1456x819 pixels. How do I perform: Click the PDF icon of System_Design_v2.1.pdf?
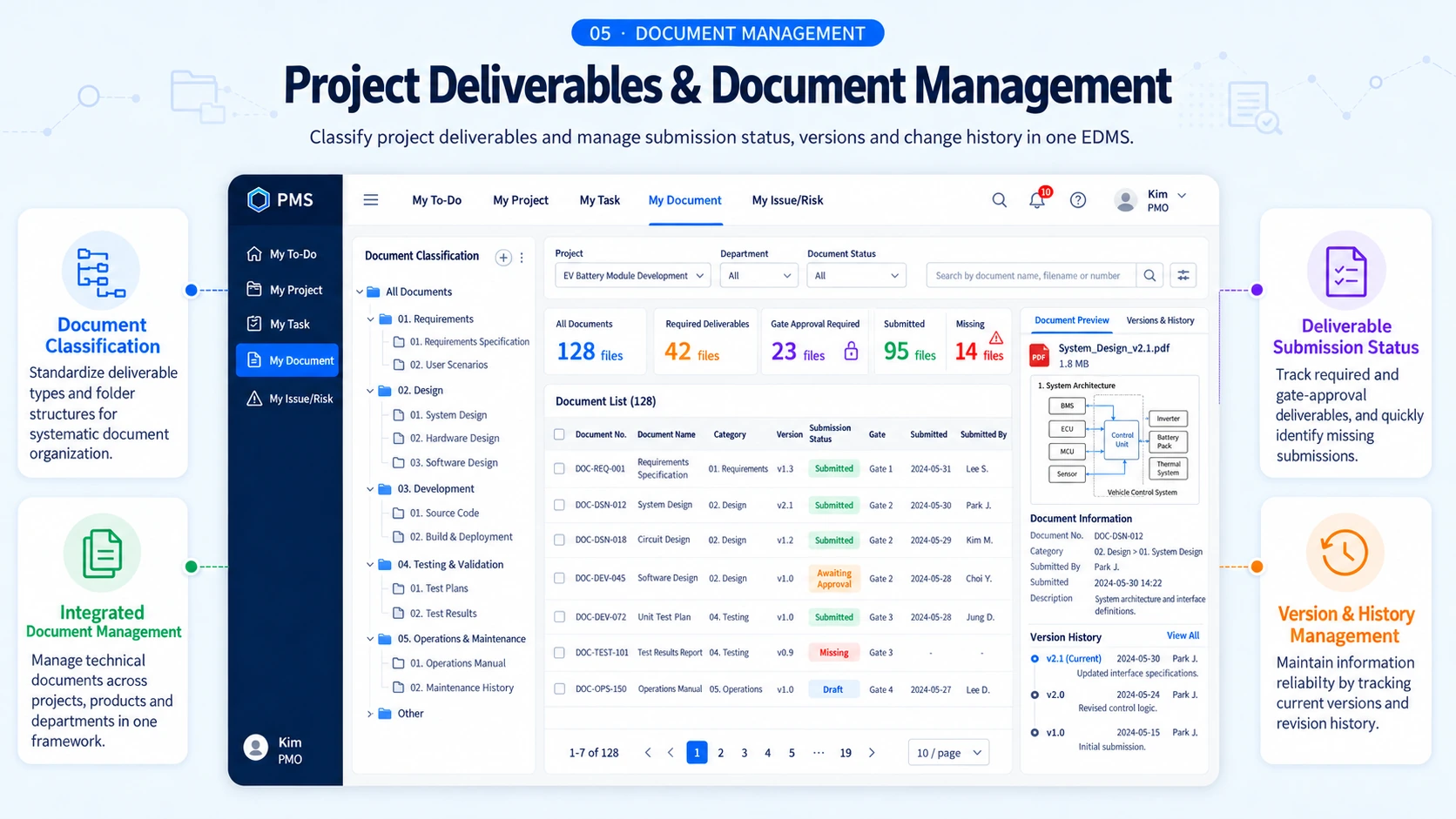click(x=1040, y=355)
